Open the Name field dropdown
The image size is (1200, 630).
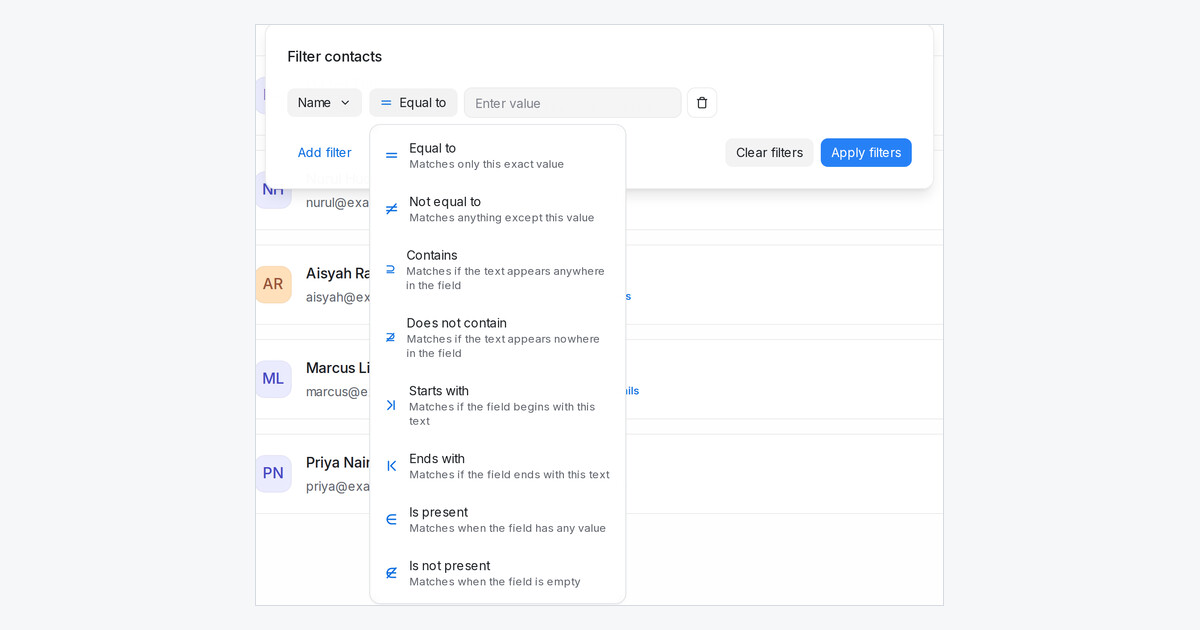(x=325, y=103)
